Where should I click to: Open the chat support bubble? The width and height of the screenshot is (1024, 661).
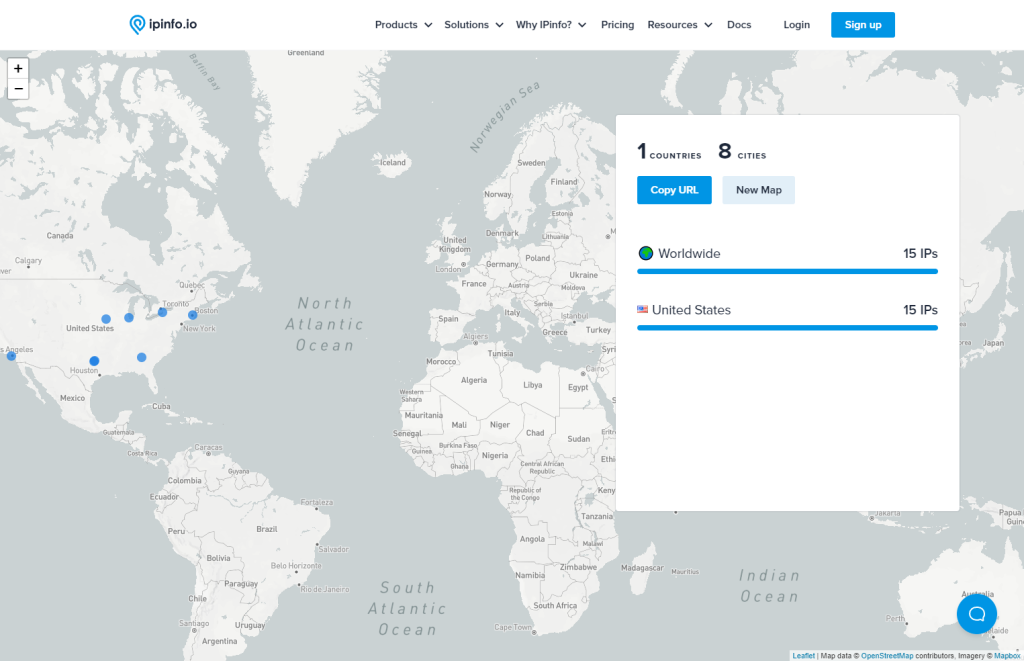[976, 613]
